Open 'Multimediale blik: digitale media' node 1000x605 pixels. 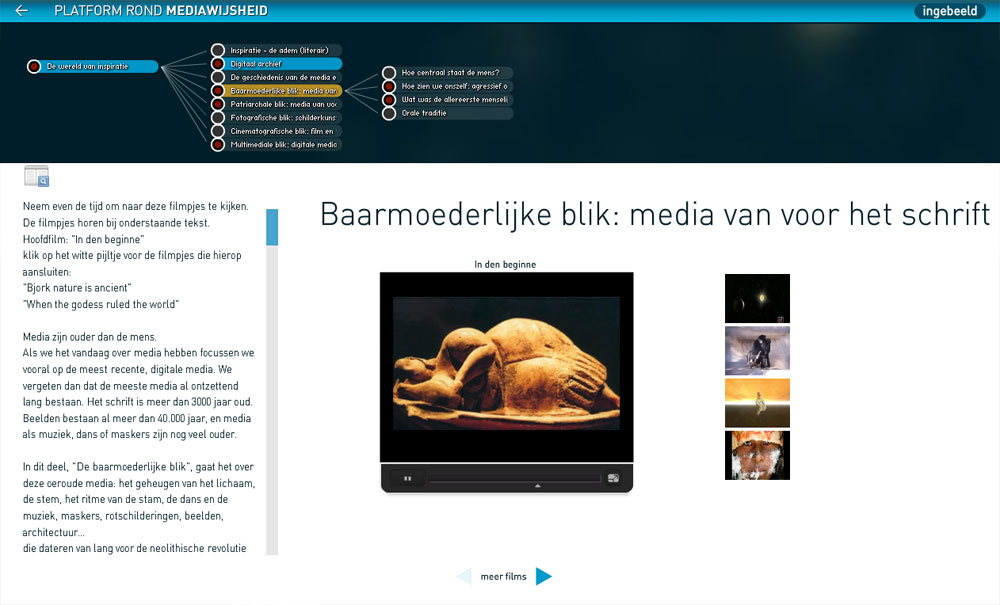pos(277,145)
